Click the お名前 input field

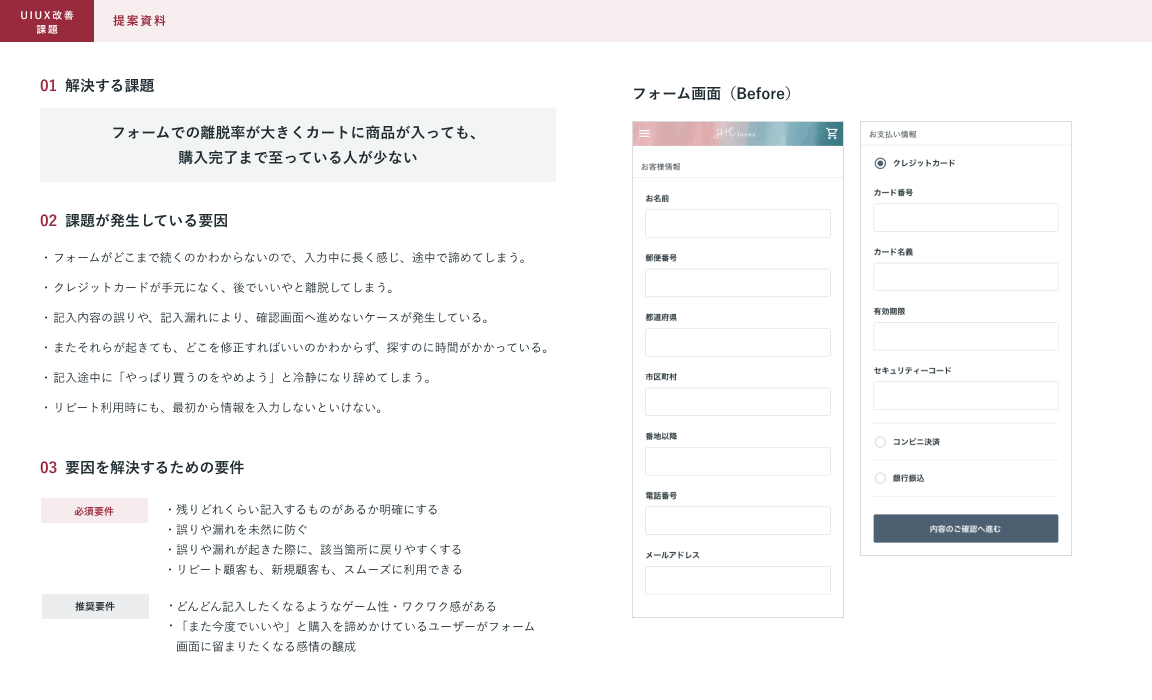tap(737, 224)
